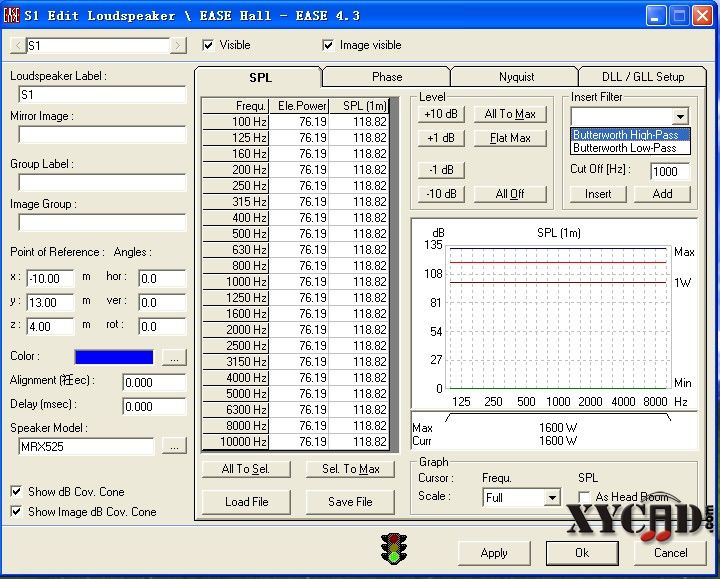The height and width of the screenshot is (579, 720).
Task: Go to previous loudspeaker with left arrow
Action: coord(18,45)
